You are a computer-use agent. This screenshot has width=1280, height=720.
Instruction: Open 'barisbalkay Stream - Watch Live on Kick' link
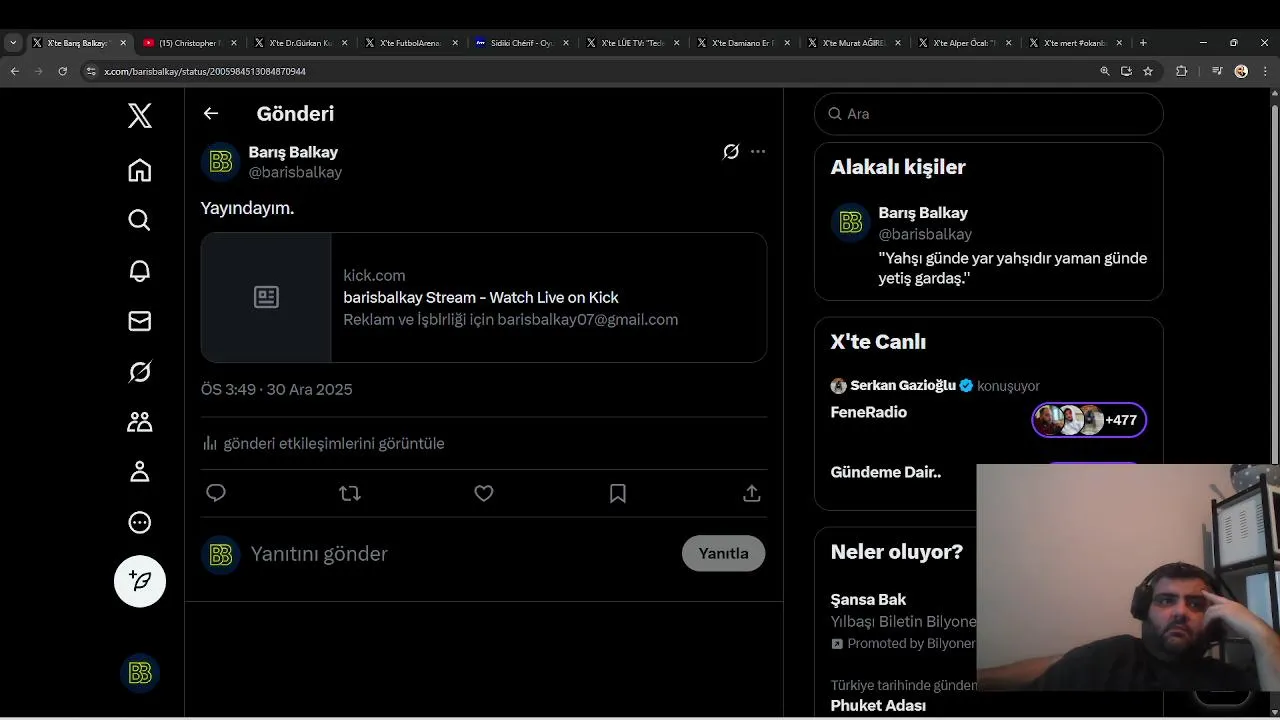point(481,297)
